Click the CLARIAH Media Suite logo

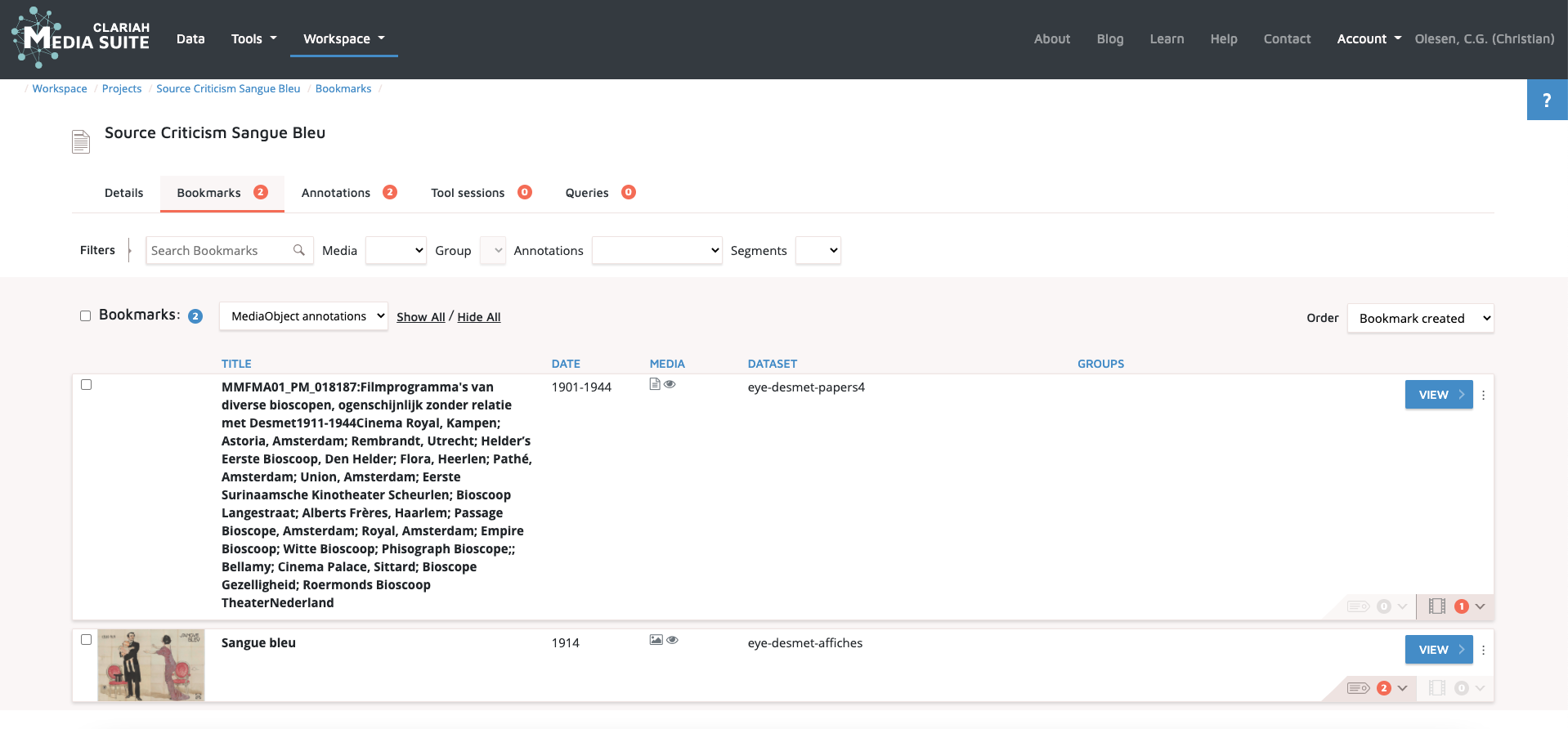[x=80, y=38]
